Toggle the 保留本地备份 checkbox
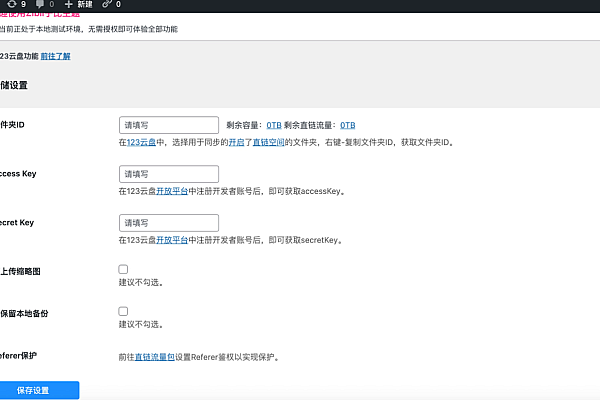The image size is (600, 400). tap(123, 312)
